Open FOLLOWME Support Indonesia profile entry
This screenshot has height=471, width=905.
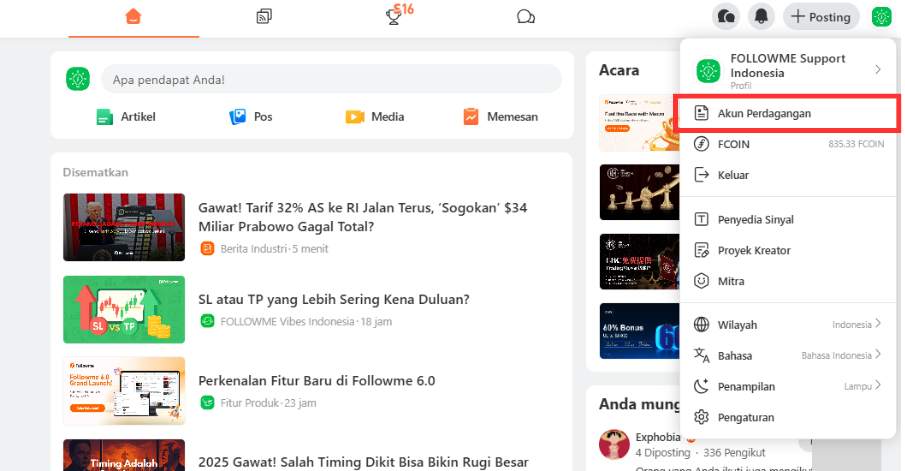click(788, 70)
